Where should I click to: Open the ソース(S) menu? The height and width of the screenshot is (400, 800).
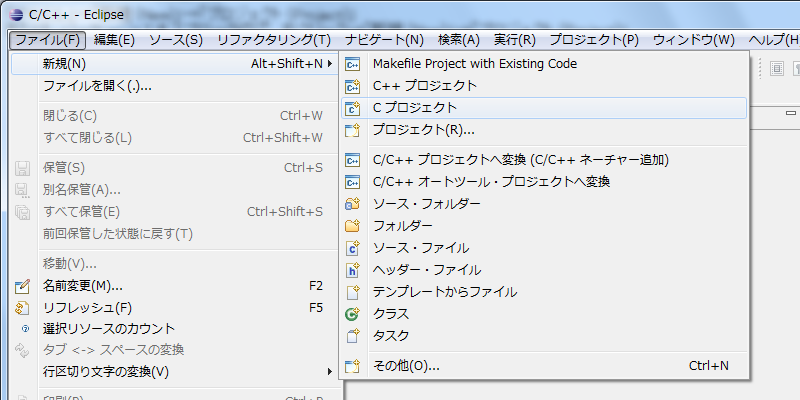pos(176,40)
